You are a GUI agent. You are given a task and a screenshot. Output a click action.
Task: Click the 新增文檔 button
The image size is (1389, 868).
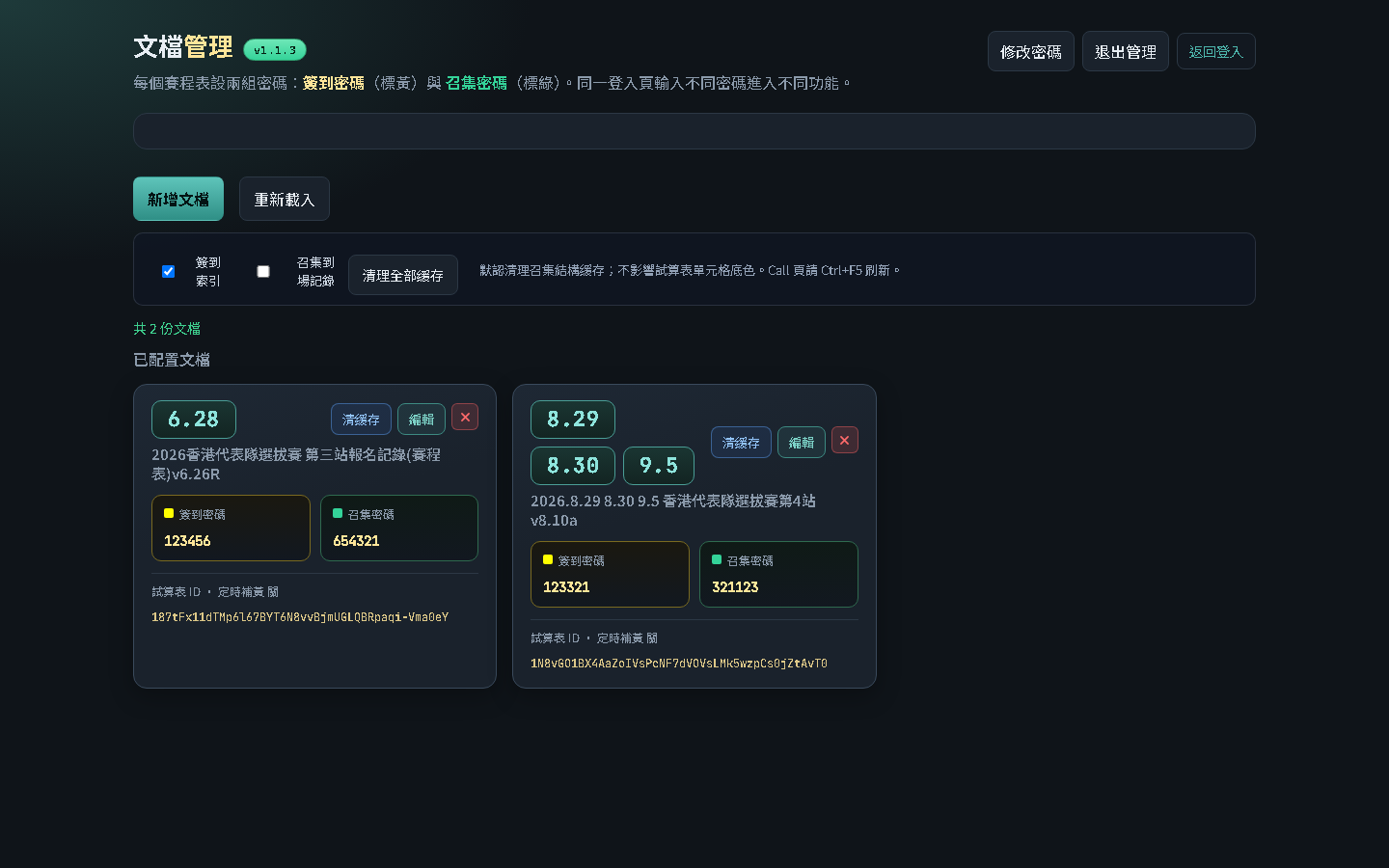point(178,199)
